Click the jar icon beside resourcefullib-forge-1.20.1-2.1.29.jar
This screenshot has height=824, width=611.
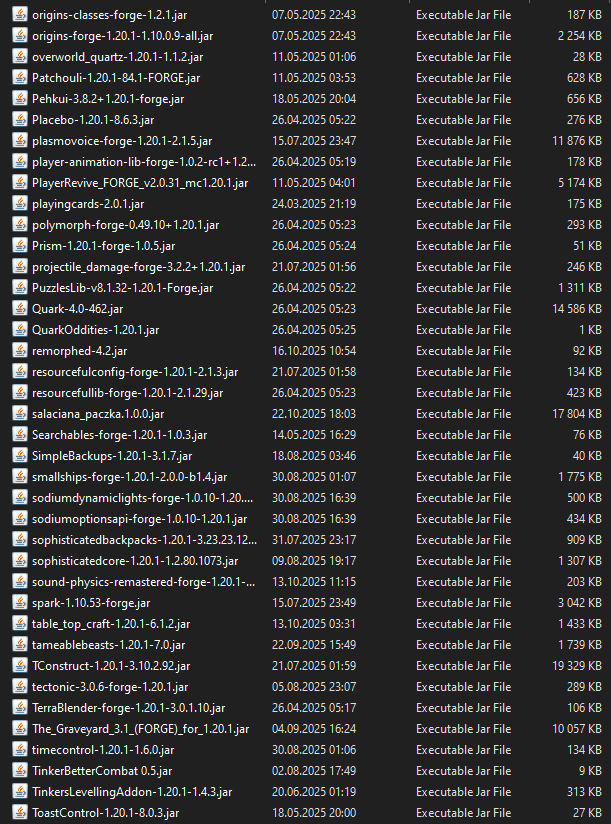pyautogui.click(x=19, y=393)
